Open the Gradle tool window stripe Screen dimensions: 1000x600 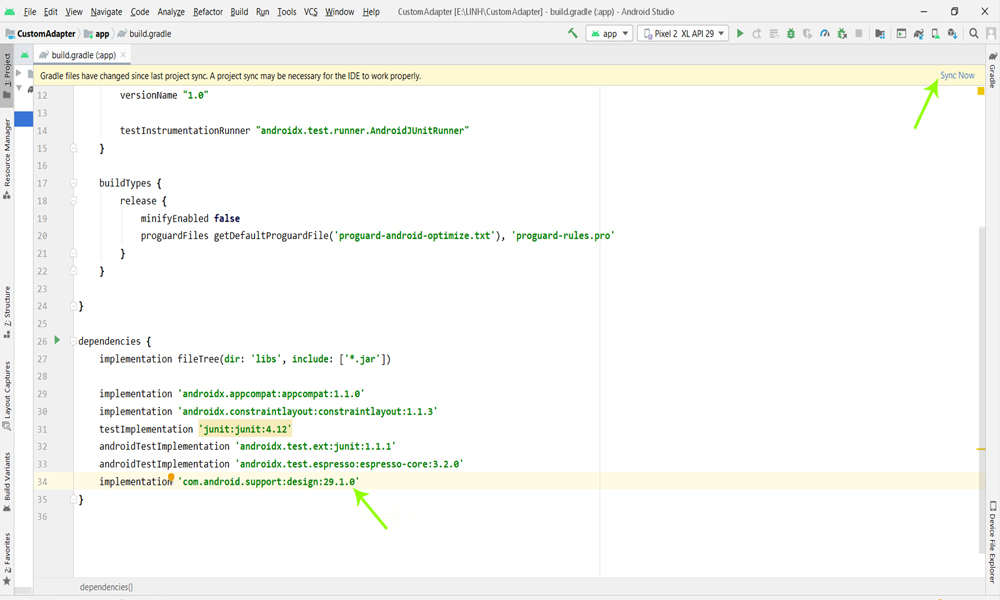pos(992,70)
